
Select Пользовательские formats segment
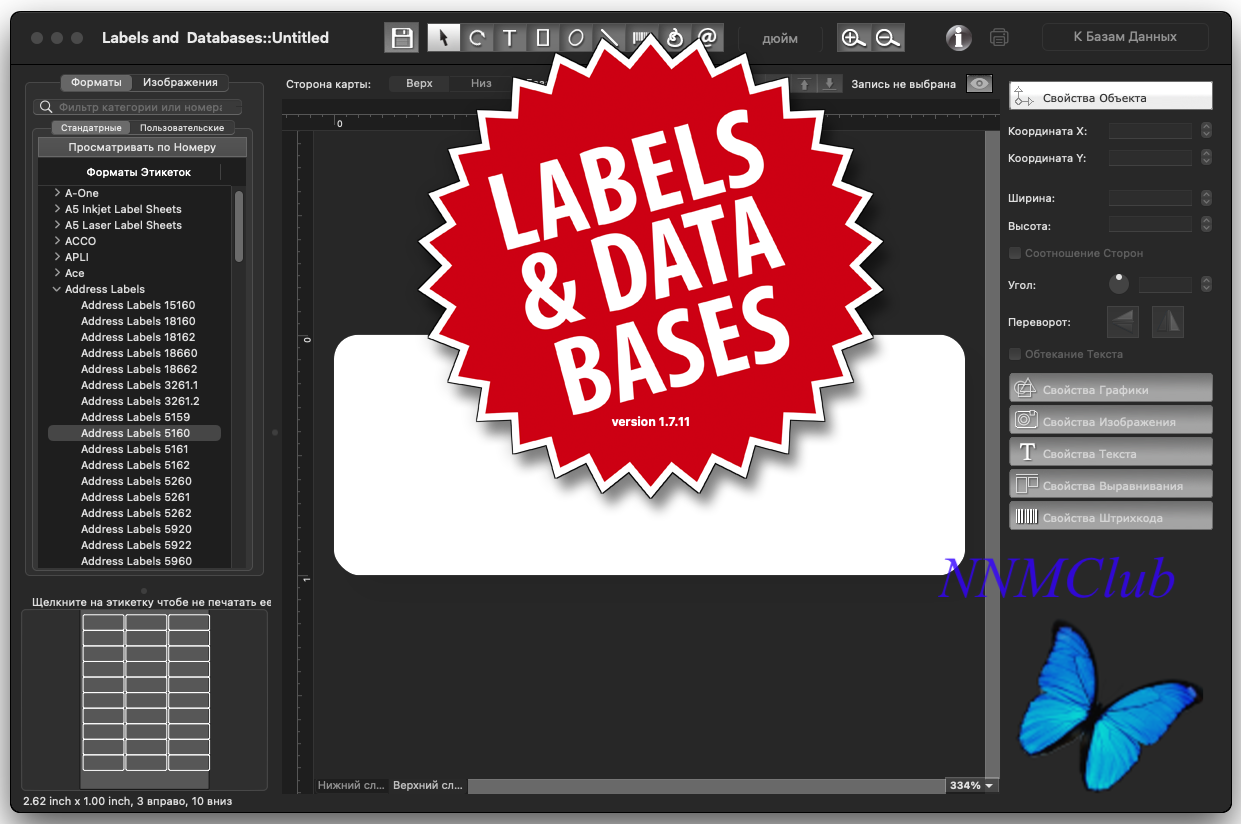(x=182, y=128)
